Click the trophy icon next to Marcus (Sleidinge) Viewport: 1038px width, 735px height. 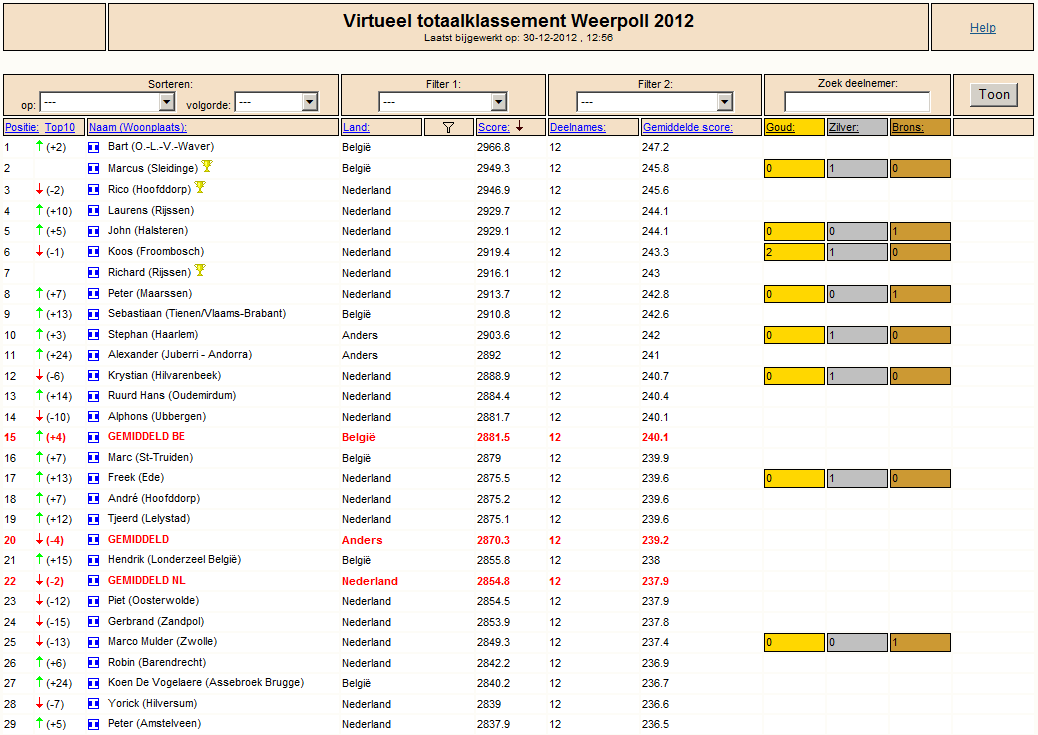(x=207, y=166)
